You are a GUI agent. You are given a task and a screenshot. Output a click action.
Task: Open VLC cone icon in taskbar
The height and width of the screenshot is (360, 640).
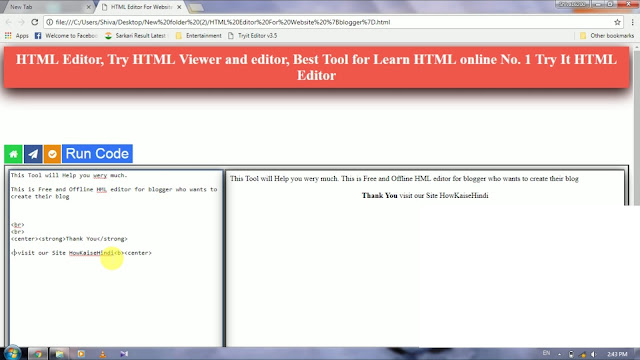(102, 353)
